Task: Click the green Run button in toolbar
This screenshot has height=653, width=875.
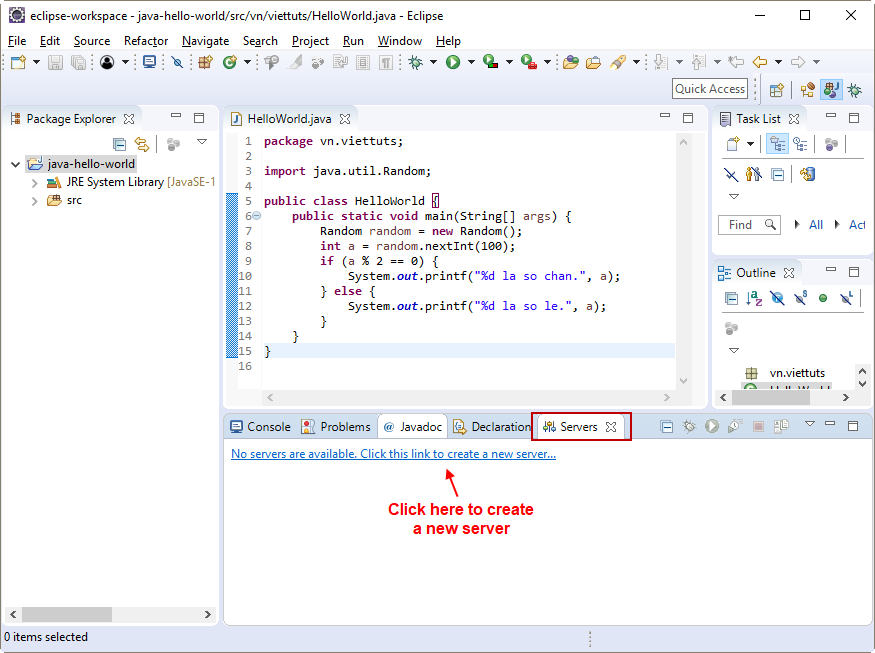Action: [453, 62]
